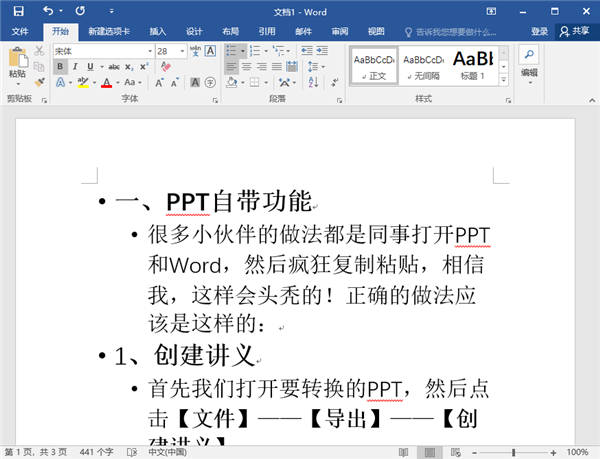Justify the paragraph text
The height and width of the screenshot is (459, 600).
tap(277, 67)
